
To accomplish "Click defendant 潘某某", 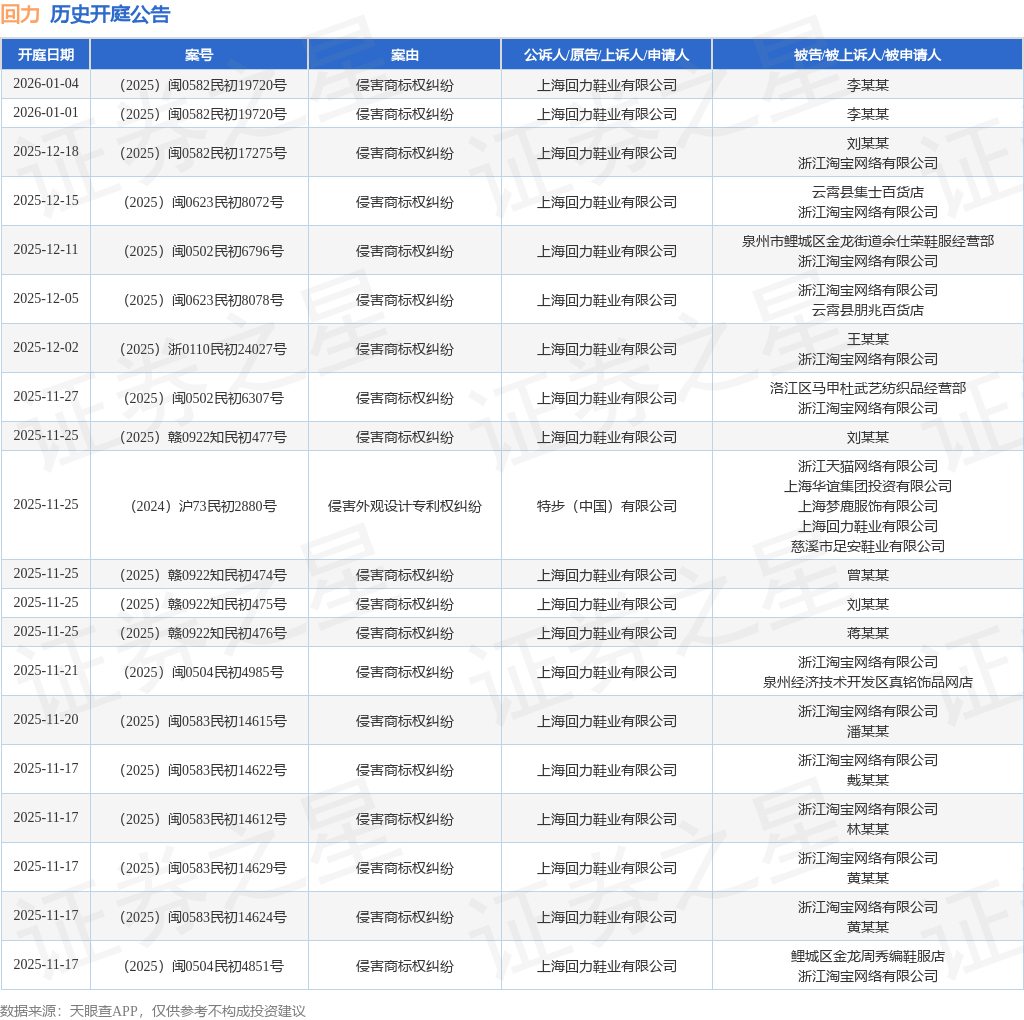I will coord(867,731).
